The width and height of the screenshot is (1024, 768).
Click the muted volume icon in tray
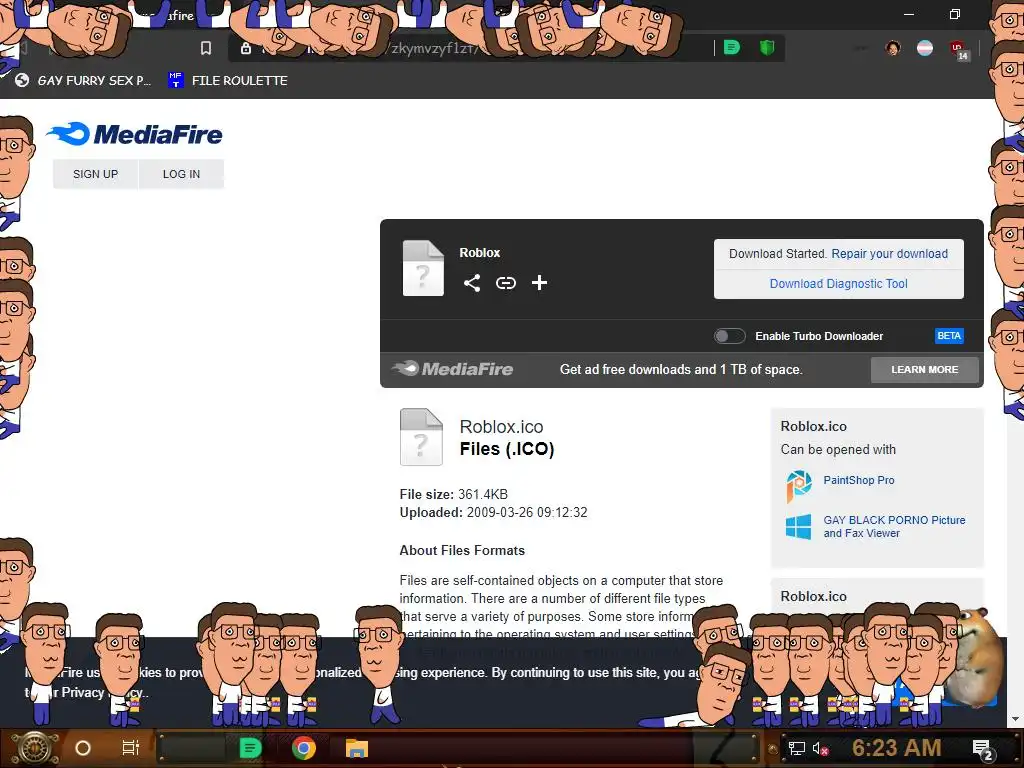pos(820,748)
